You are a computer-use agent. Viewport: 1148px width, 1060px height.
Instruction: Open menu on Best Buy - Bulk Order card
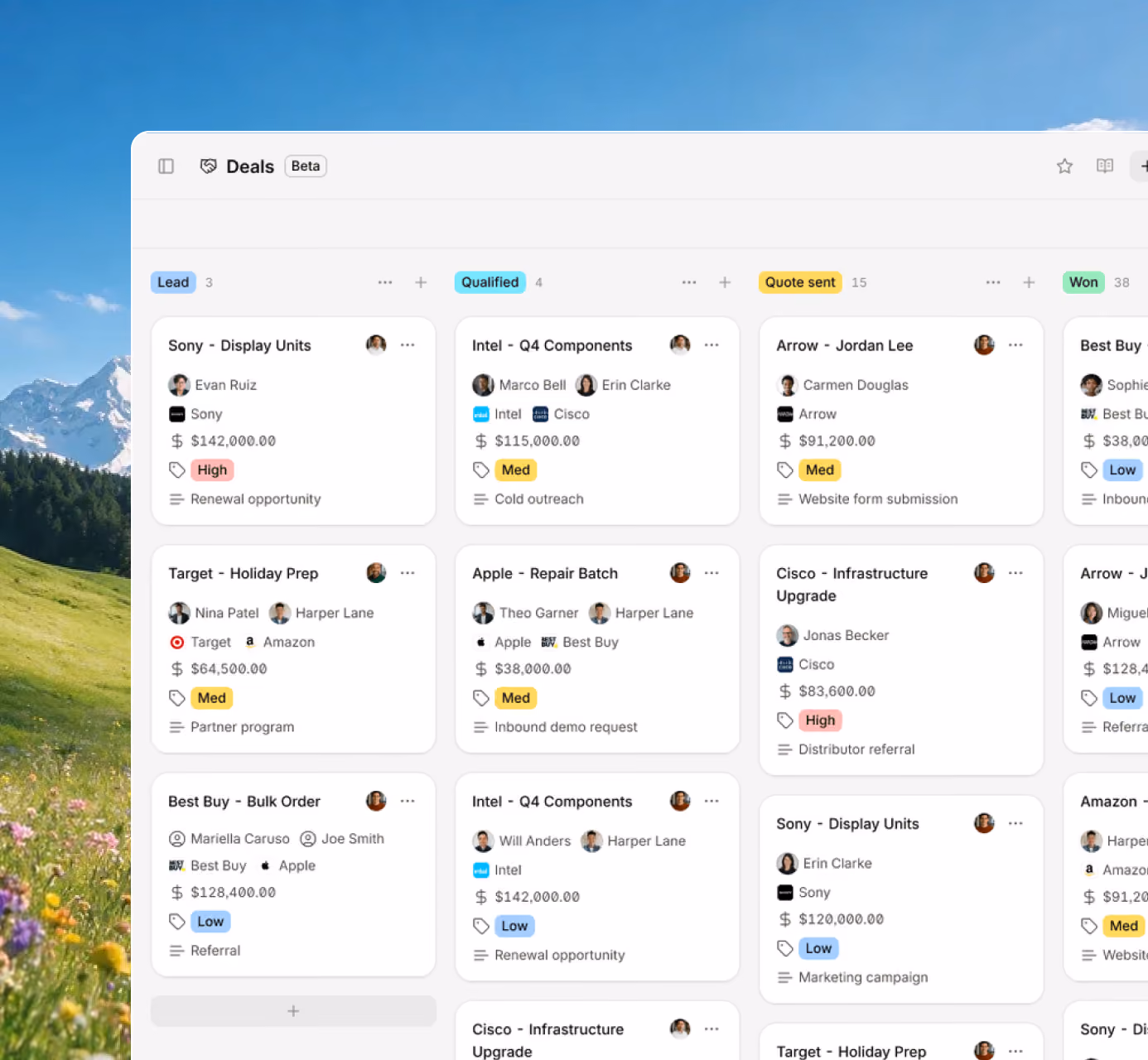408,801
